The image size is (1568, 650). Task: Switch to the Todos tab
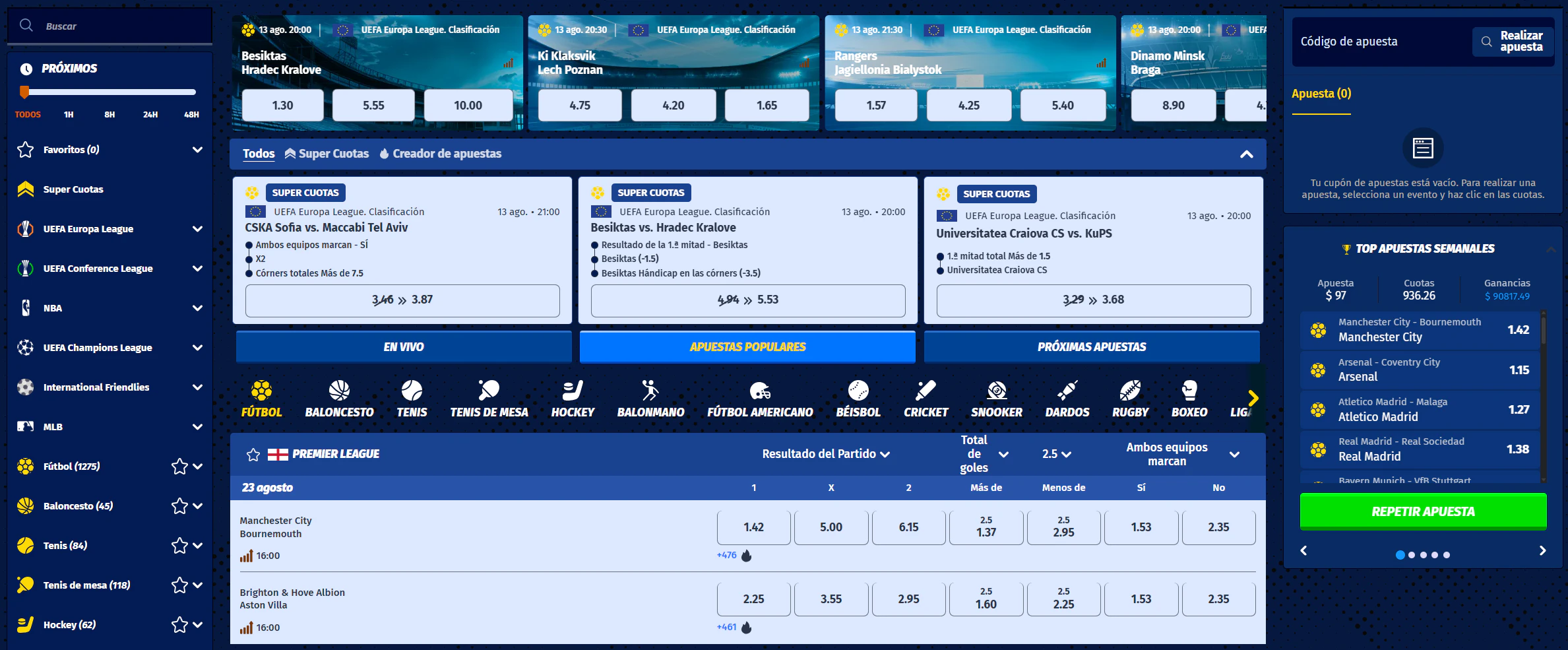coord(259,154)
